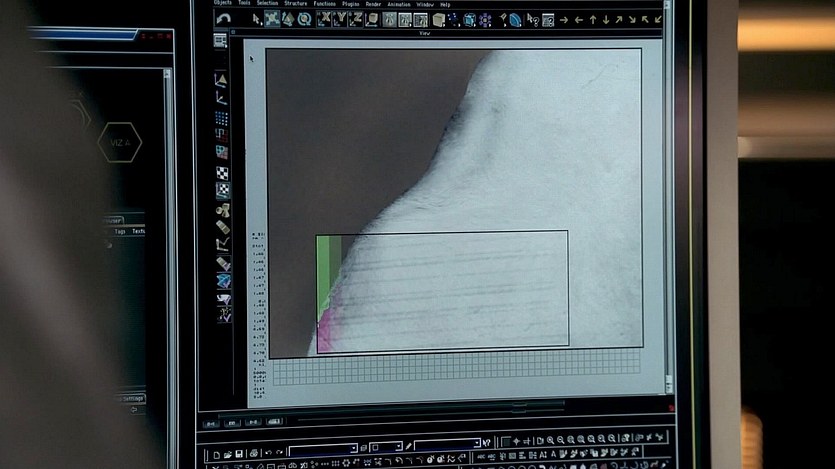Click the left arrow icon in top toolbar
Screen dimensions: 835x469
click(x=579, y=20)
